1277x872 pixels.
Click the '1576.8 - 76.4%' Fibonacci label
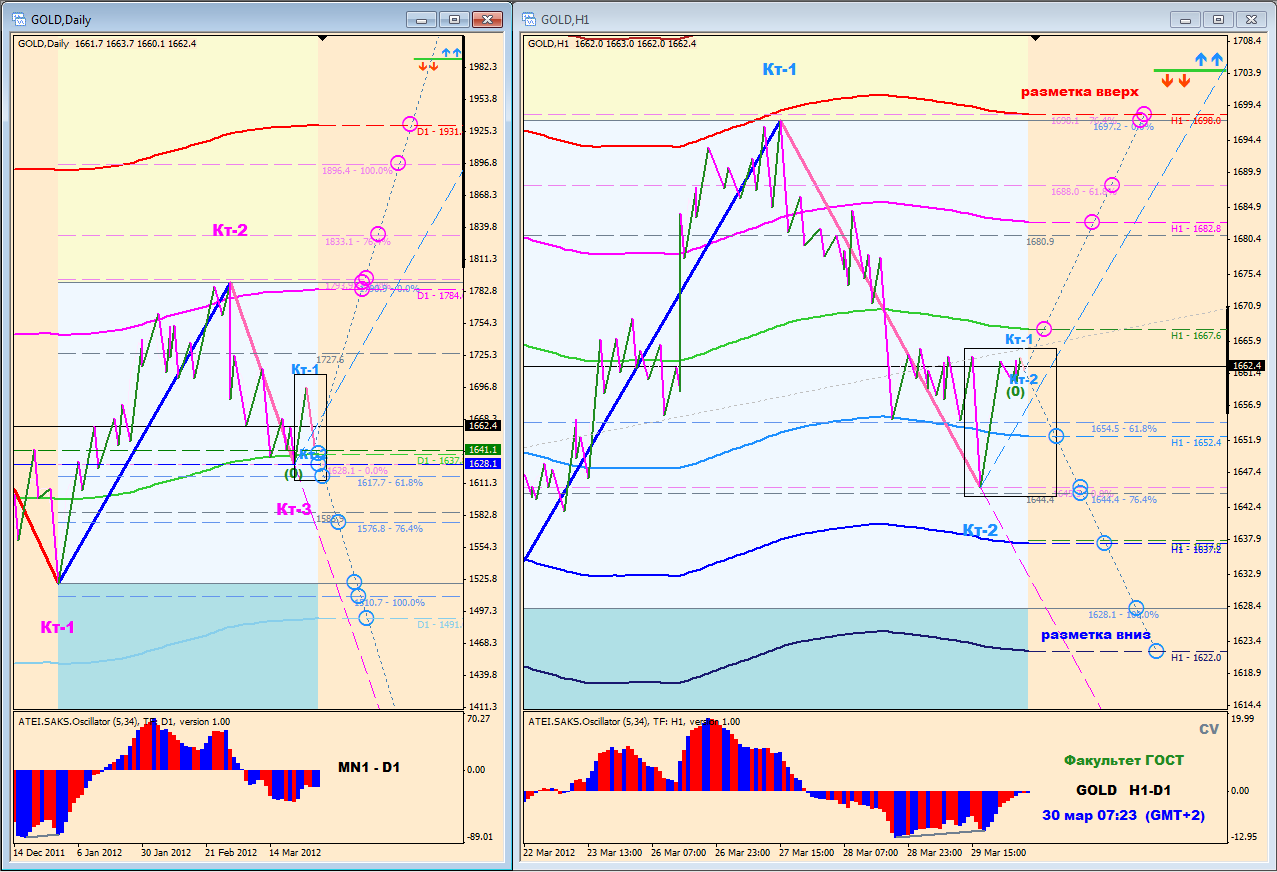click(x=390, y=528)
